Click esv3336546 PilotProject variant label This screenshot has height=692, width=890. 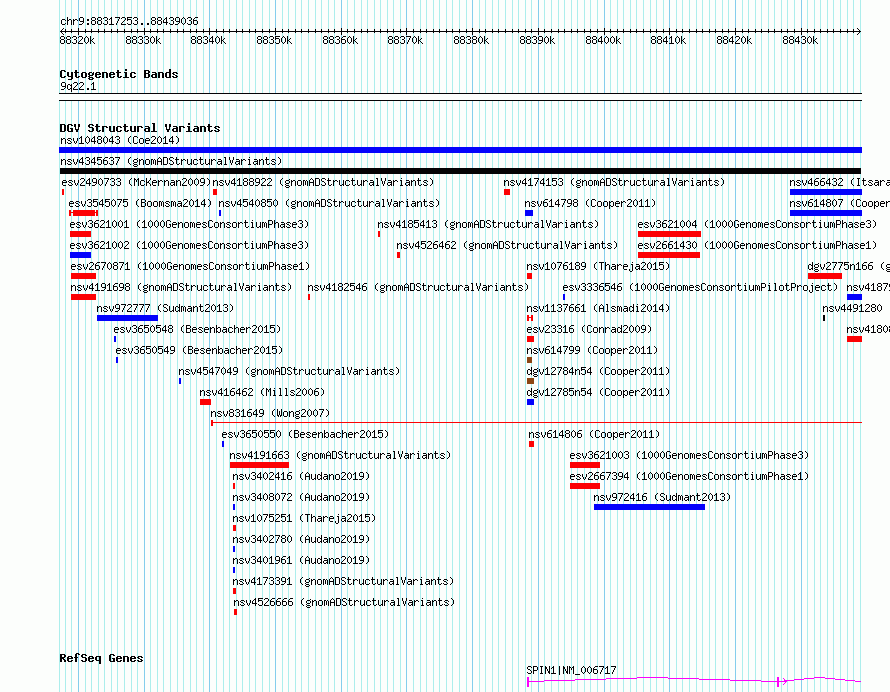point(700,287)
